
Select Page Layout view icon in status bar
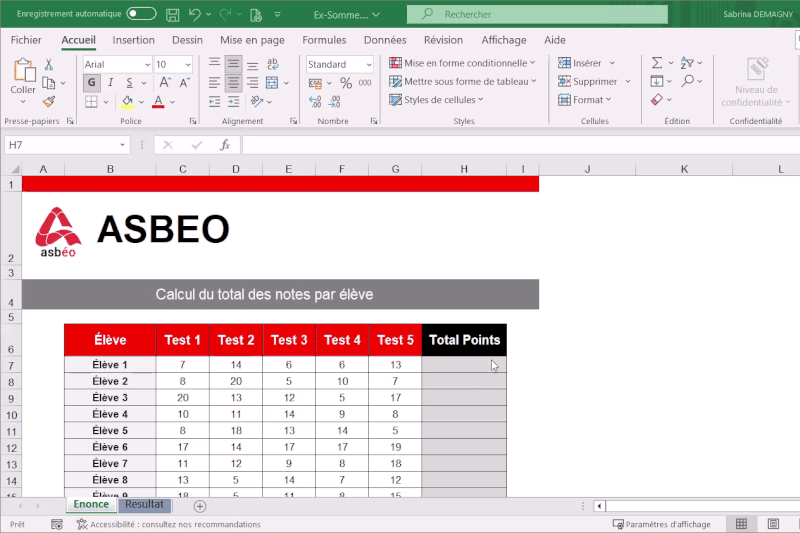coord(773,524)
